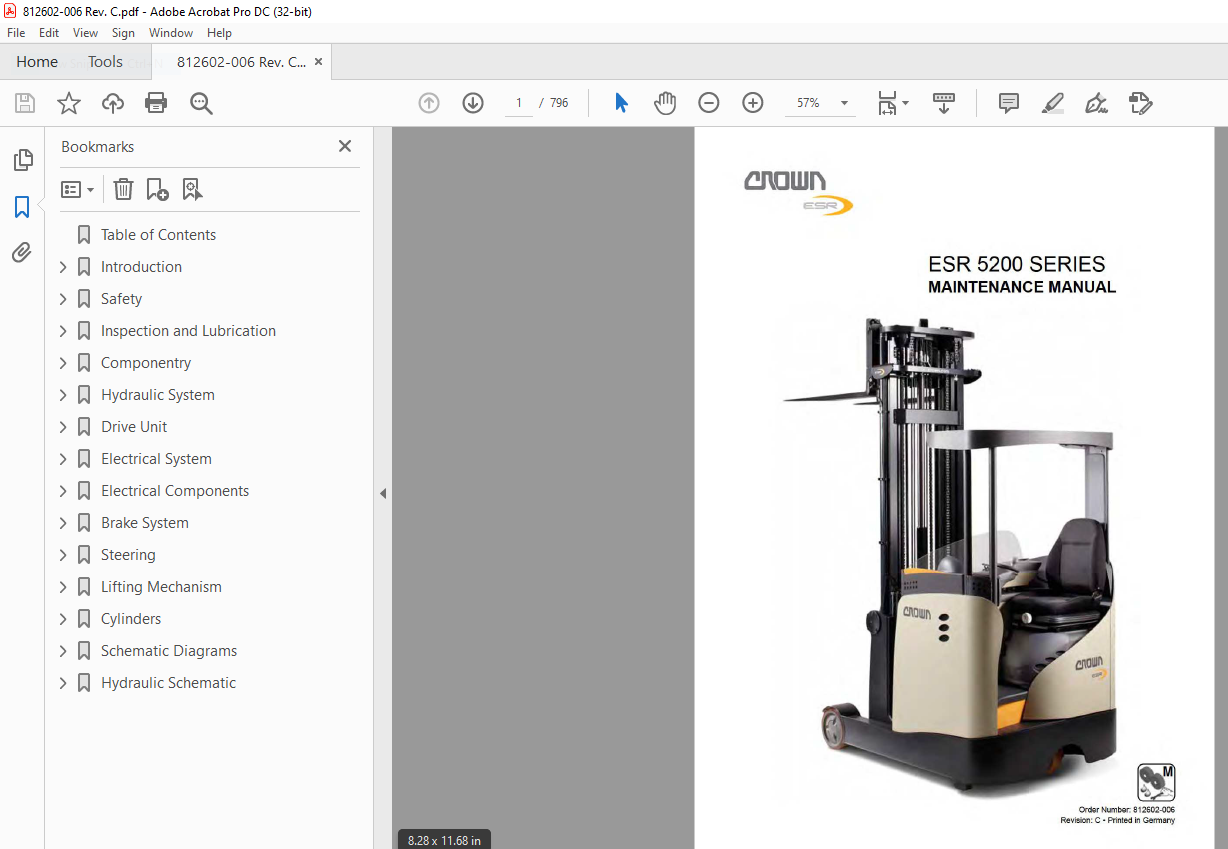Select the Electrical Components bookmark

pyautogui.click(x=175, y=491)
